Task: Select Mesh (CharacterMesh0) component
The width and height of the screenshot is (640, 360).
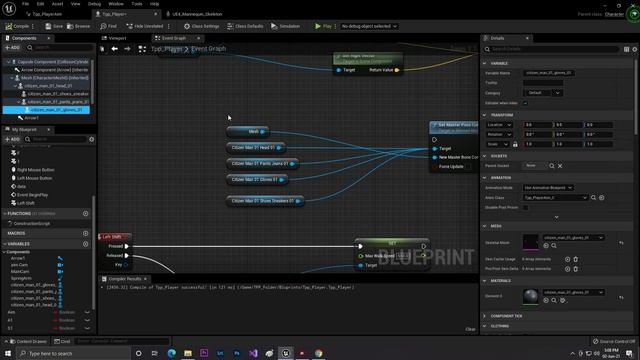Action: click(x=51, y=78)
